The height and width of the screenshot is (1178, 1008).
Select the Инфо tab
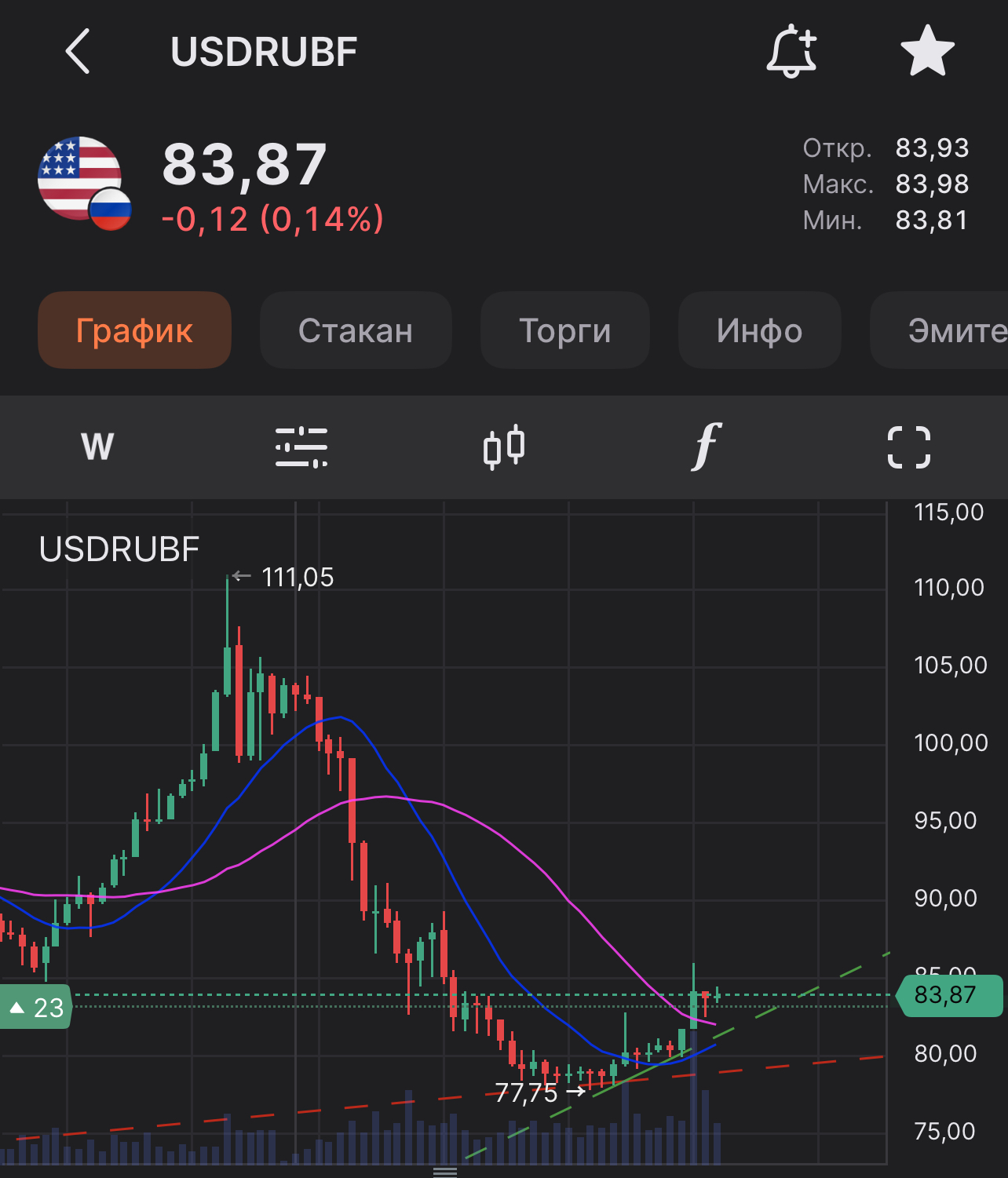tap(759, 330)
